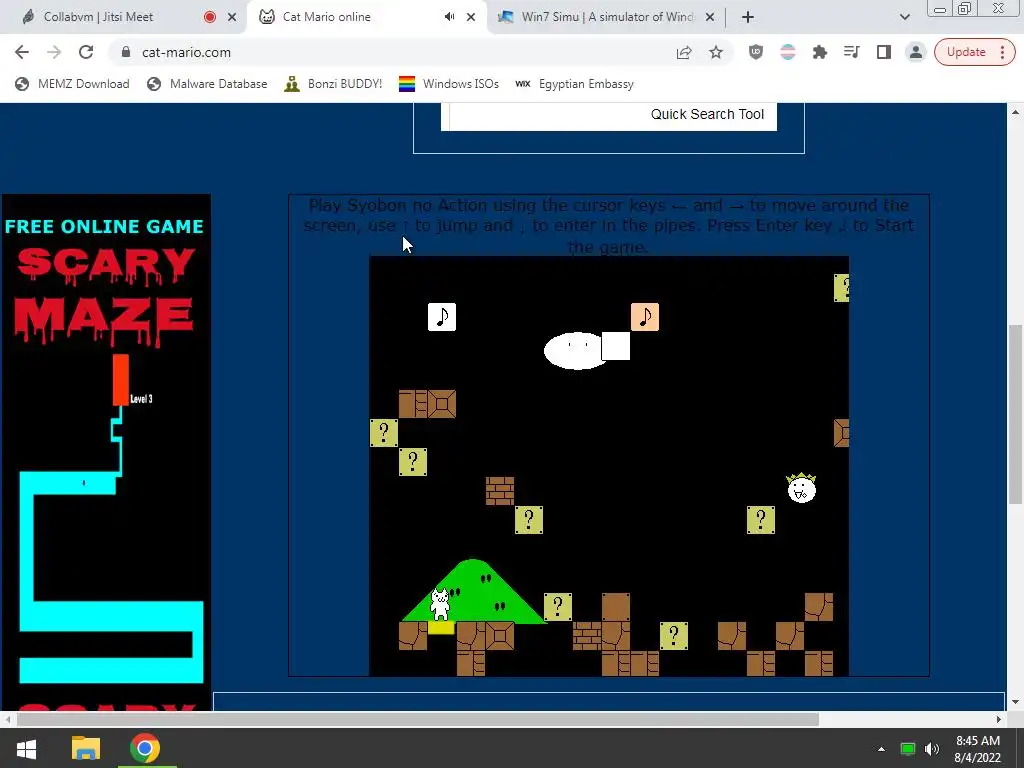1024x768 pixels.
Task: Open File Explorer from the taskbar
Action: click(86, 748)
